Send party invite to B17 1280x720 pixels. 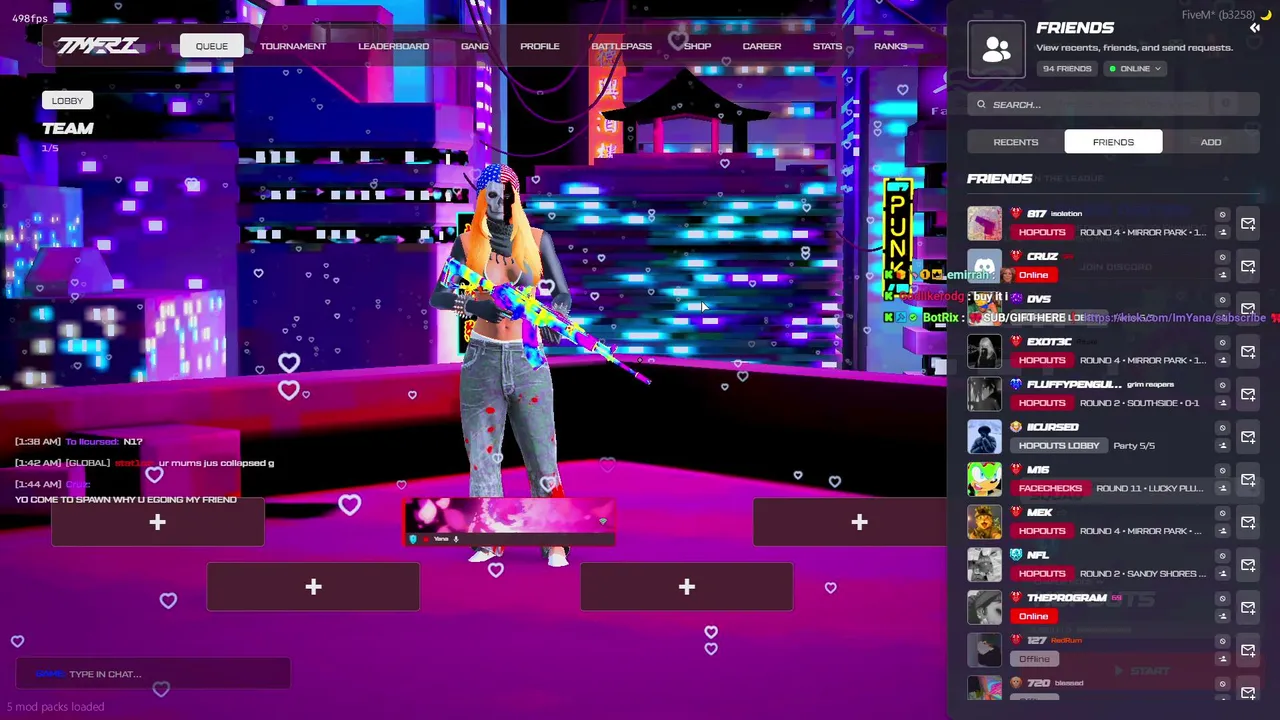click(x=1248, y=224)
